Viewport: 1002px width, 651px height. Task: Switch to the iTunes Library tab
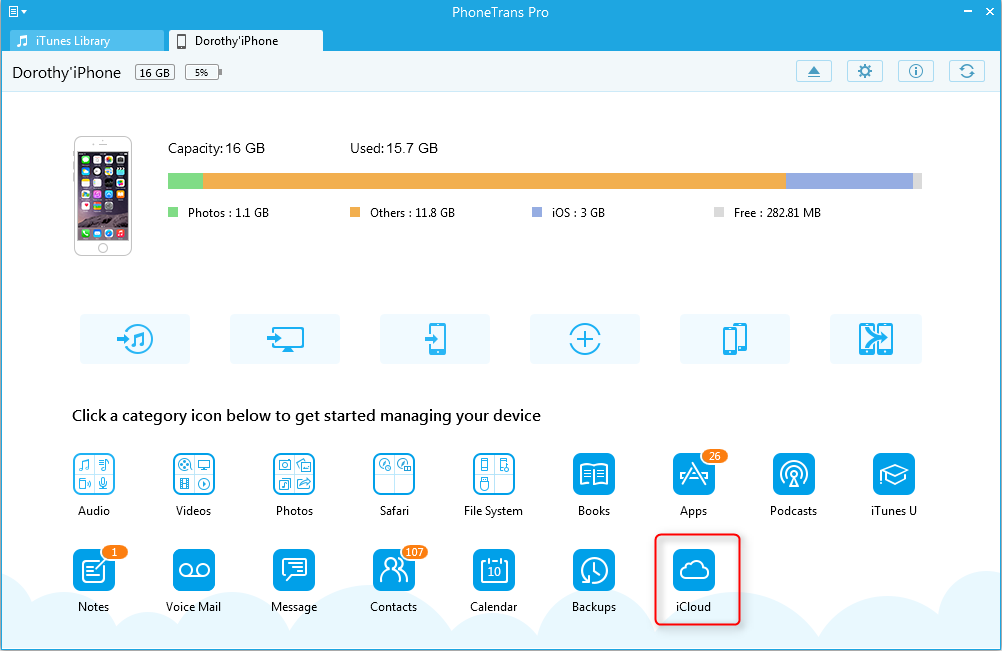coord(86,41)
